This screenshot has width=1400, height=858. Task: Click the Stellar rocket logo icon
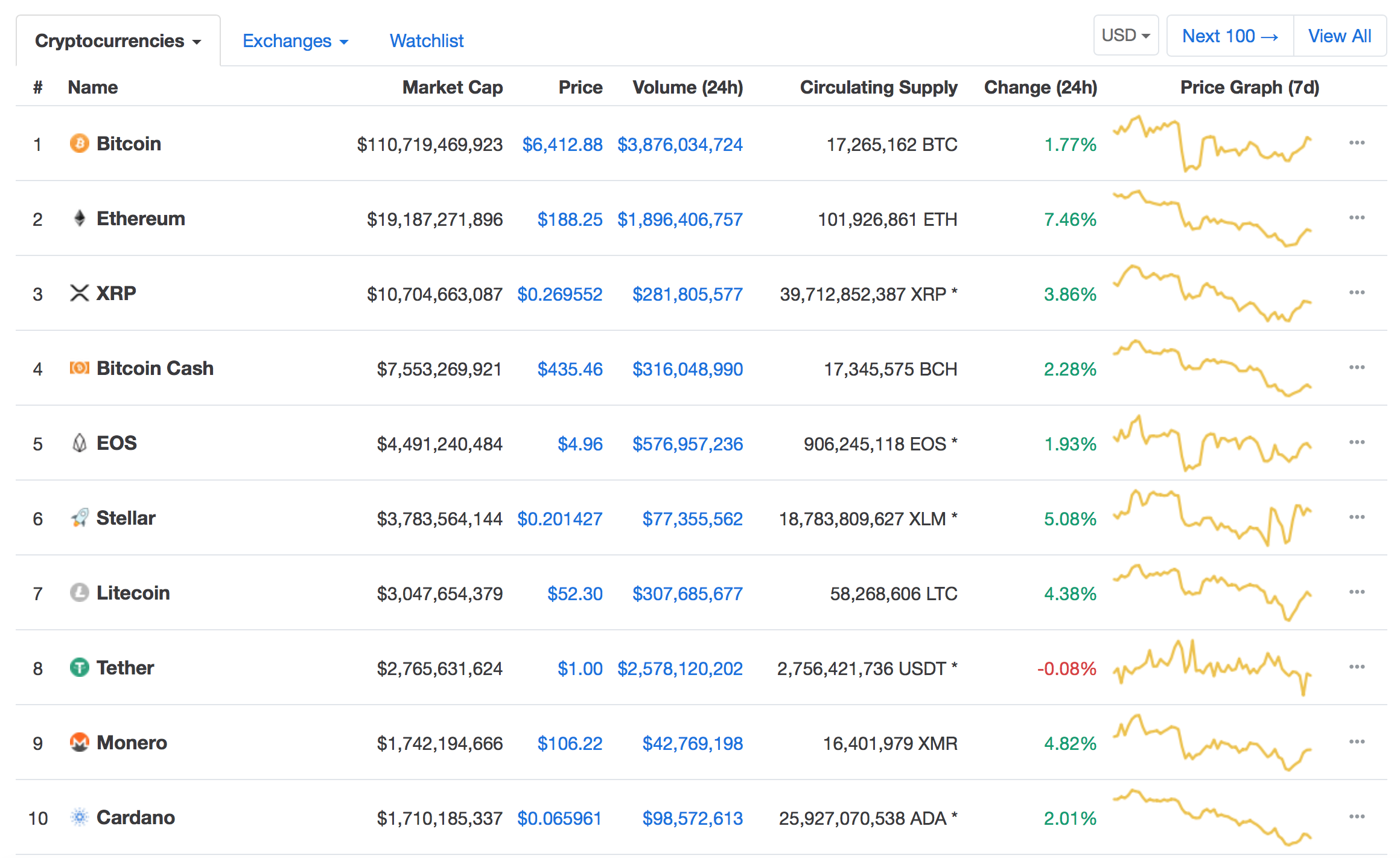point(79,517)
